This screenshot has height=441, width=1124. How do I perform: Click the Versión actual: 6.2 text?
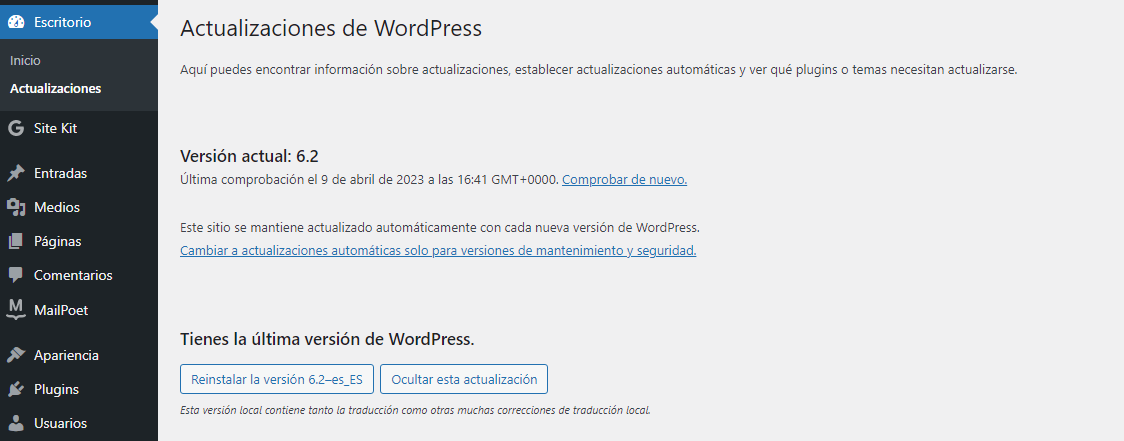coord(249,156)
